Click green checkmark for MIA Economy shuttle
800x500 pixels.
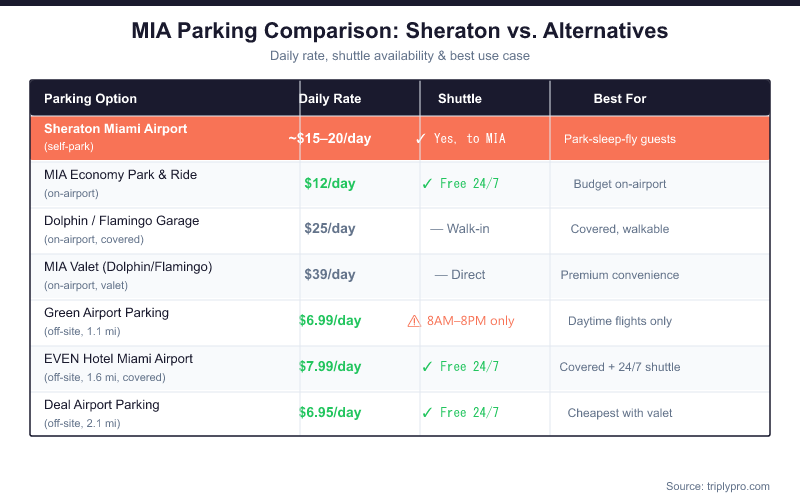point(427,184)
